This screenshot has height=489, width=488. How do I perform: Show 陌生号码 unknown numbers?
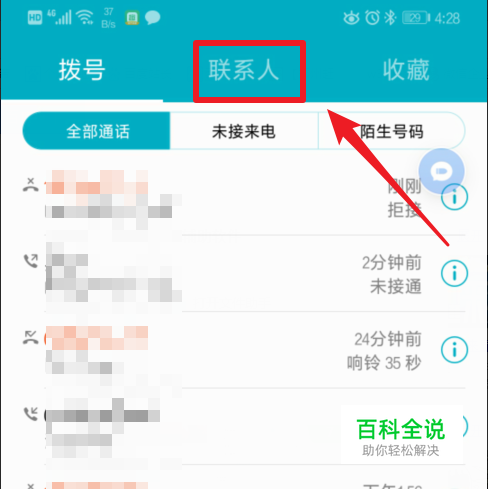click(x=392, y=131)
